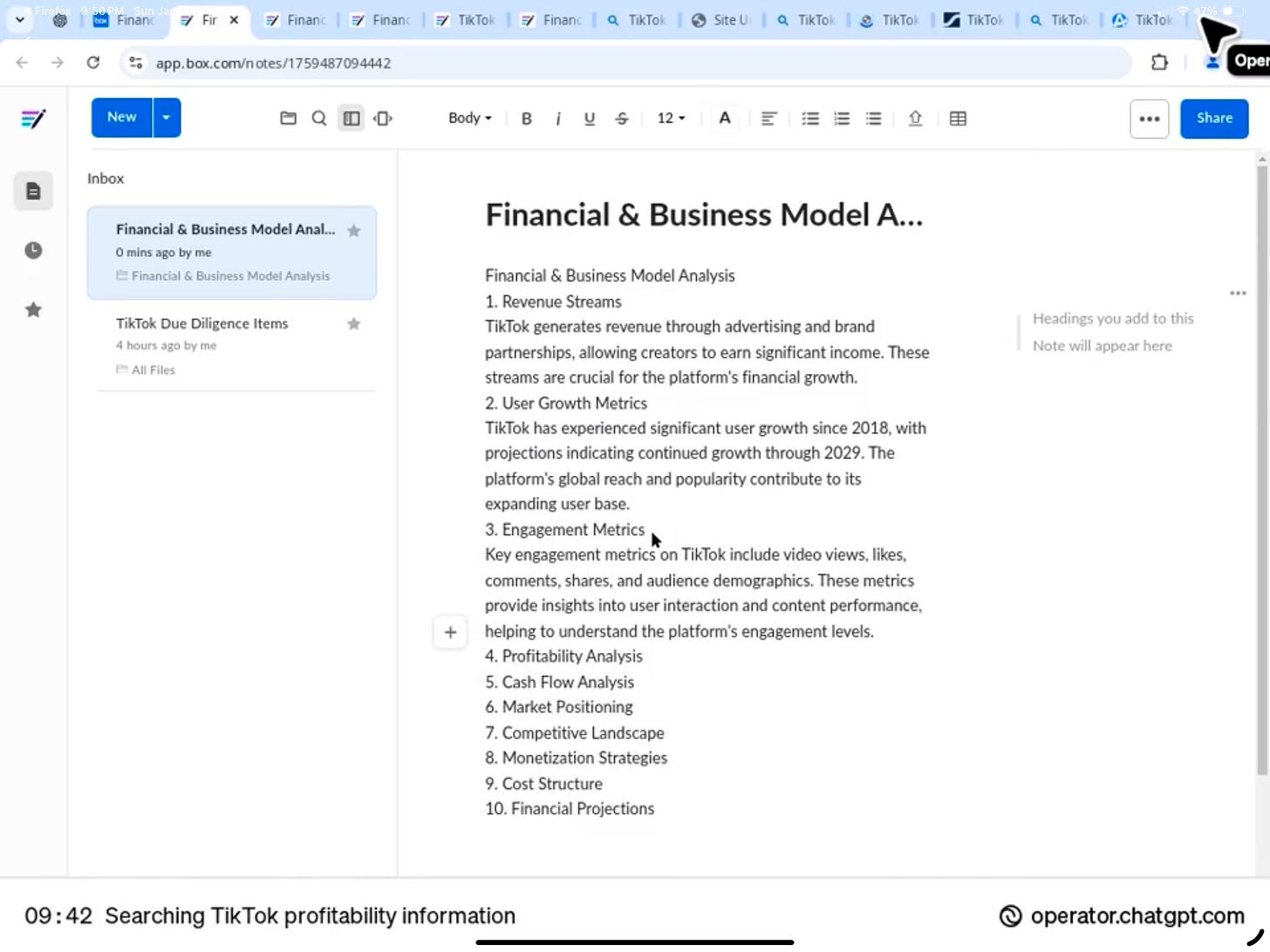The height and width of the screenshot is (952, 1270).
Task: Toggle bold formatting
Action: (x=526, y=119)
